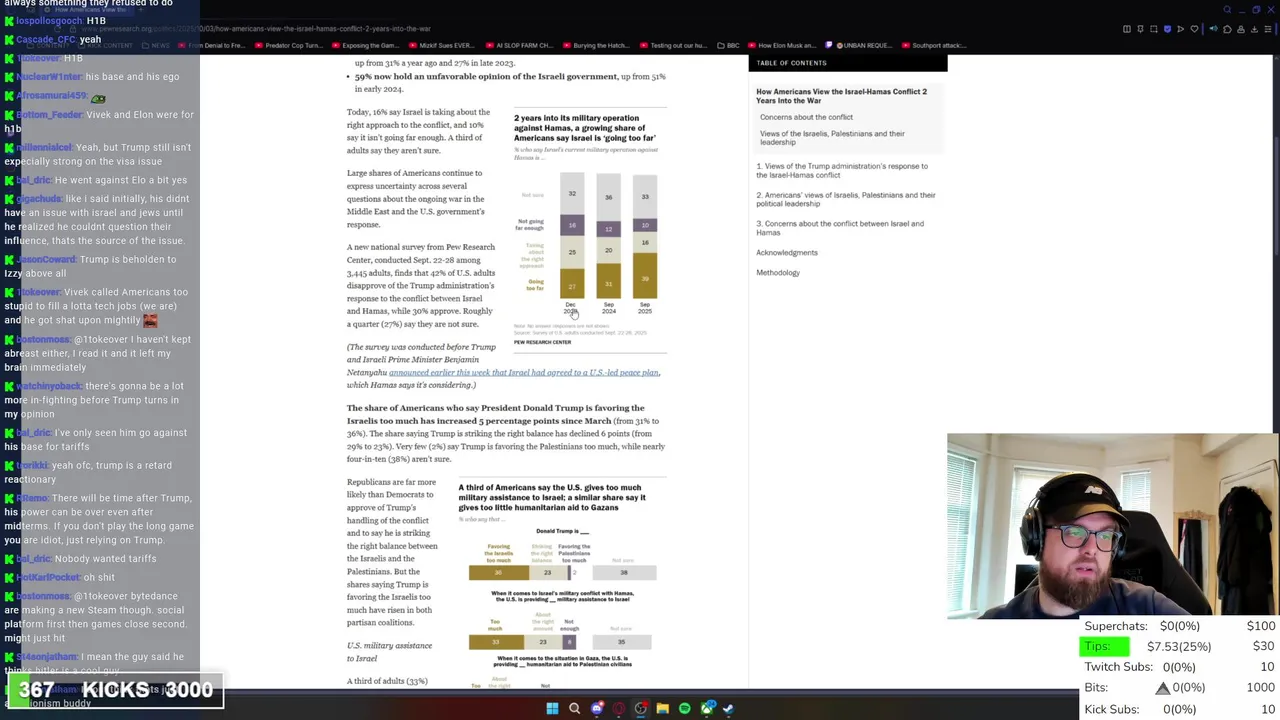Open '2. Americans' views of Israelis, Palestinians'

coord(846,199)
